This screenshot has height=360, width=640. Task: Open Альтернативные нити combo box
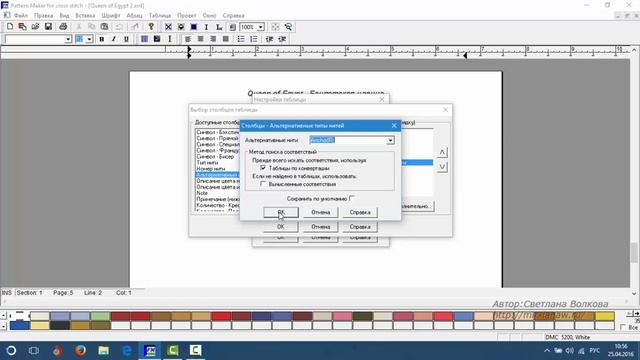[x=390, y=140]
